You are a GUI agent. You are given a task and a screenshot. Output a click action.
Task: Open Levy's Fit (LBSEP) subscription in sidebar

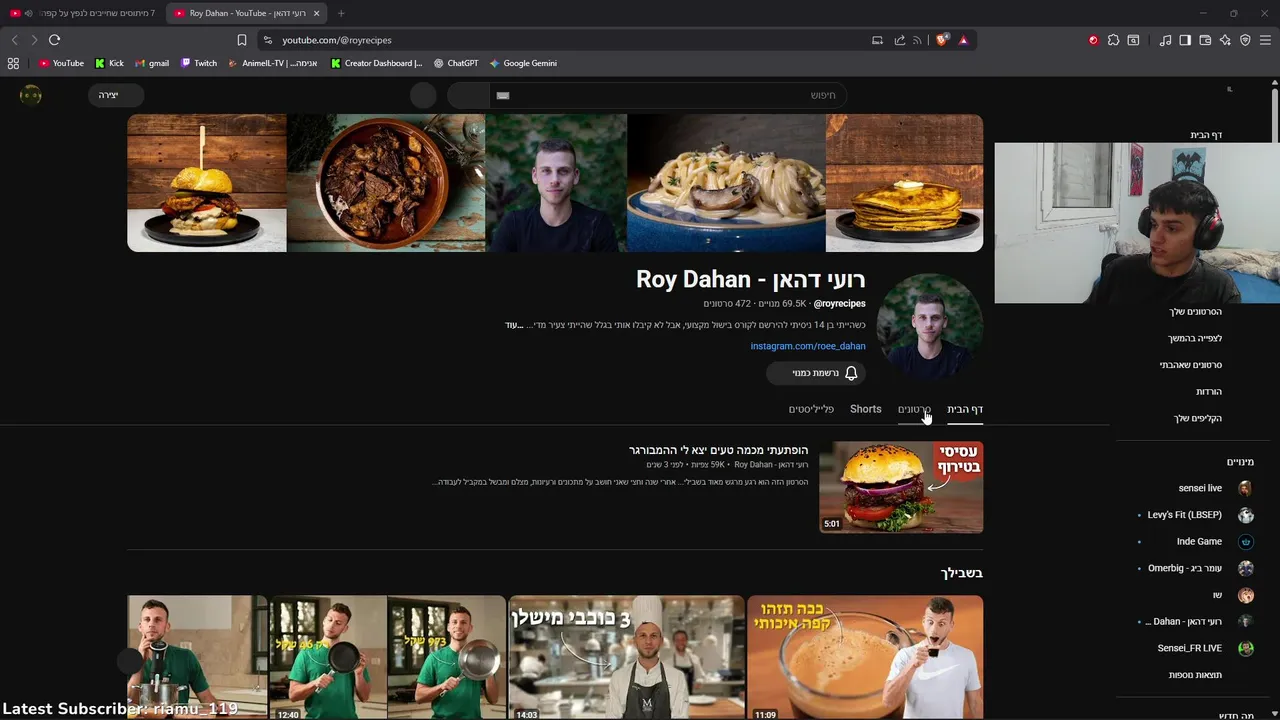(x=1200, y=515)
